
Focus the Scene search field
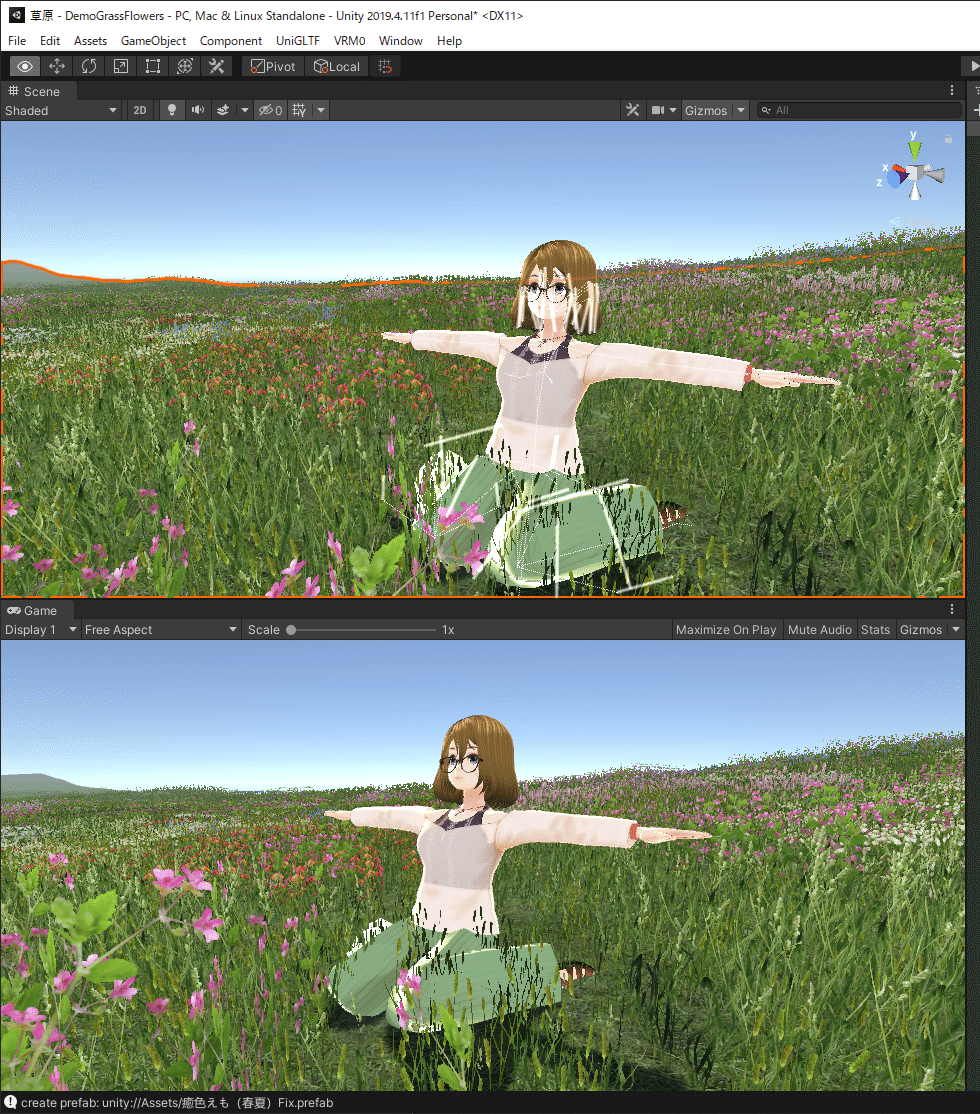[859, 110]
